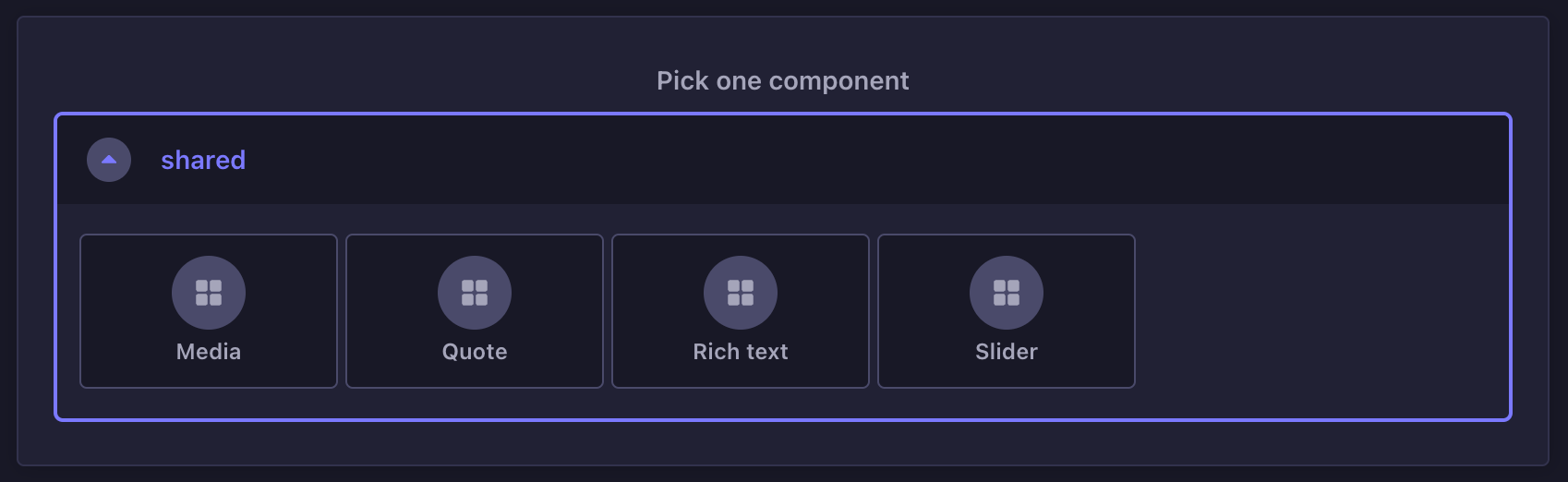The image size is (1568, 482).
Task: Click the Media component grid icon
Action: pos(209,293)
